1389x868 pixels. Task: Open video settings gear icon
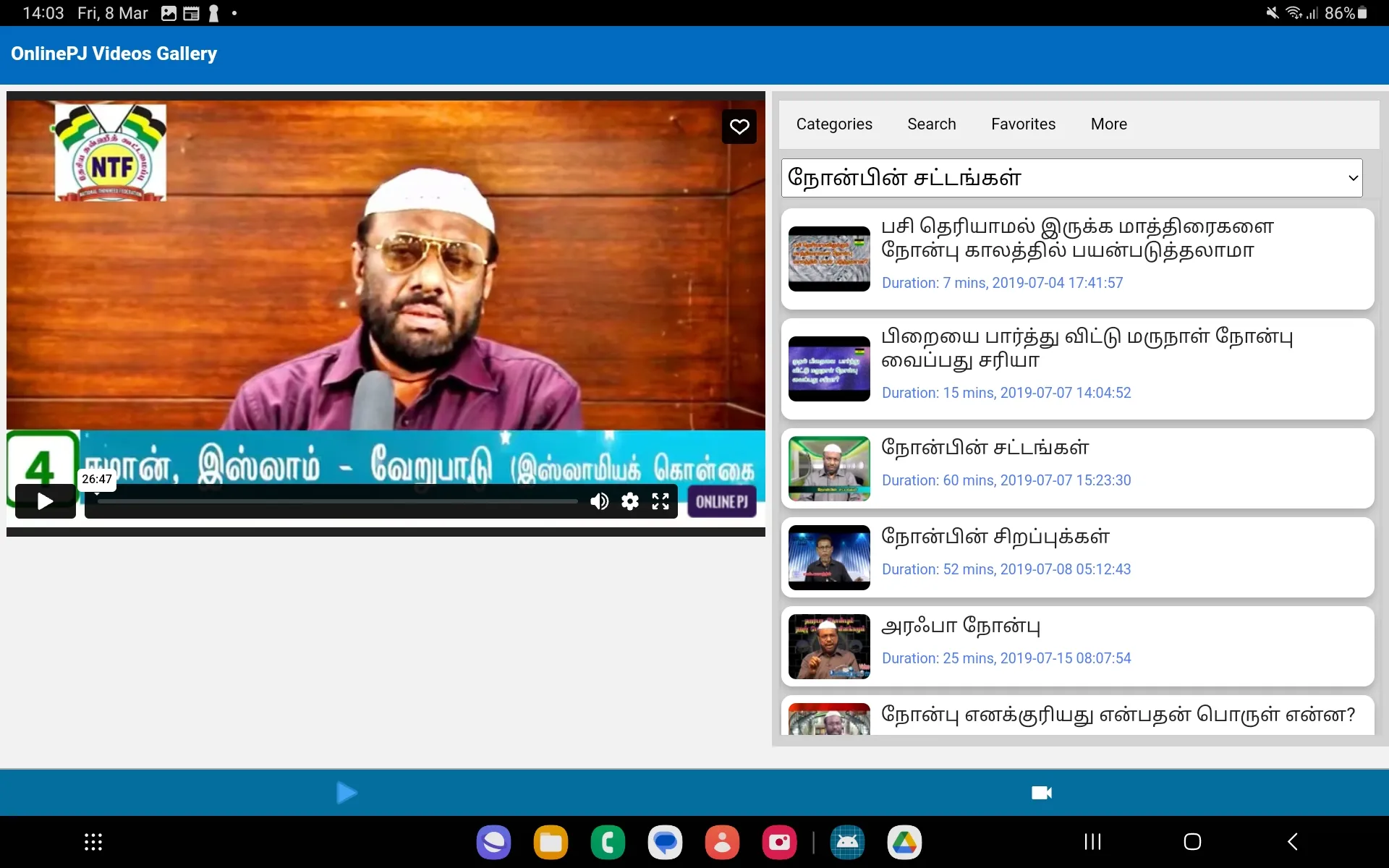tap(630, 501)
